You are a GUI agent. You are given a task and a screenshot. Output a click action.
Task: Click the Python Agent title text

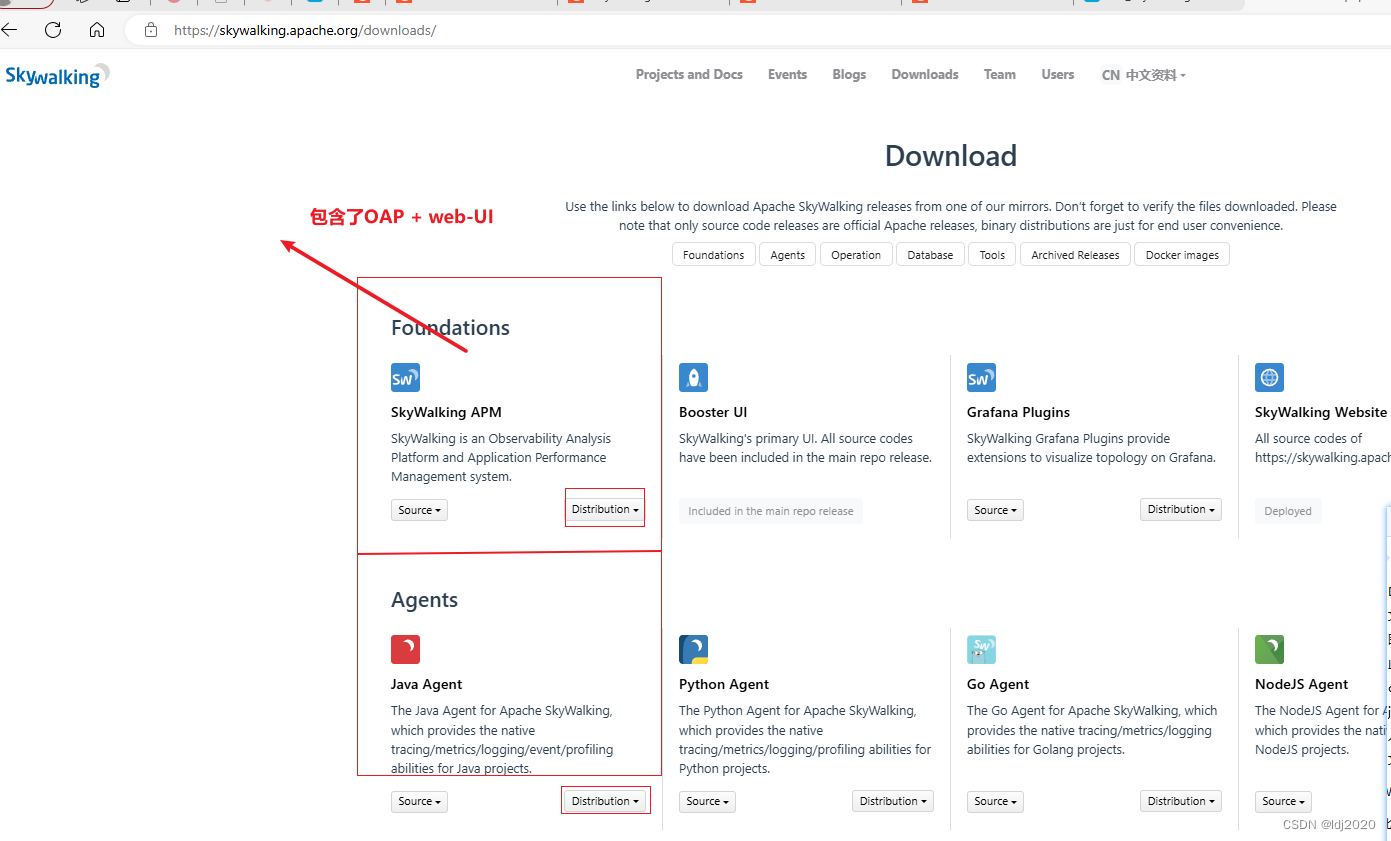coord(724,684)
